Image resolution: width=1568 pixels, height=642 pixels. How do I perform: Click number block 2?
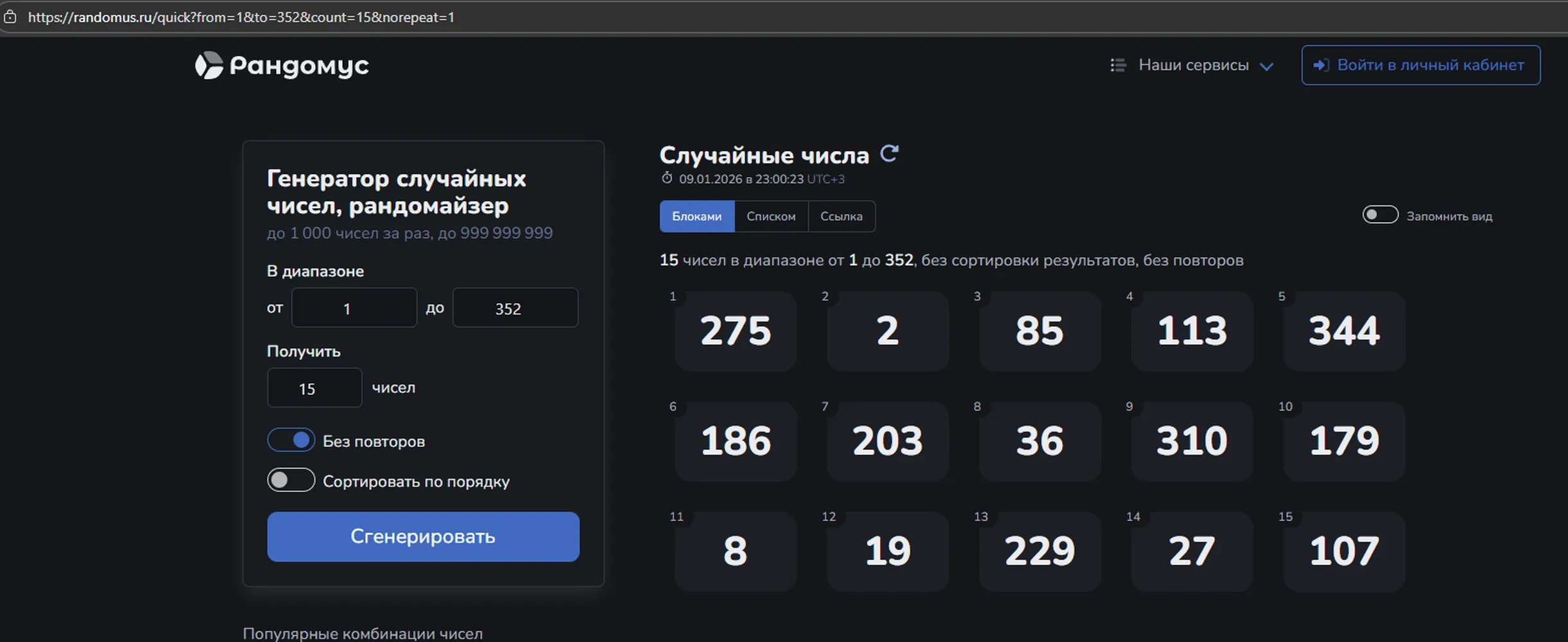click(888, 331)
